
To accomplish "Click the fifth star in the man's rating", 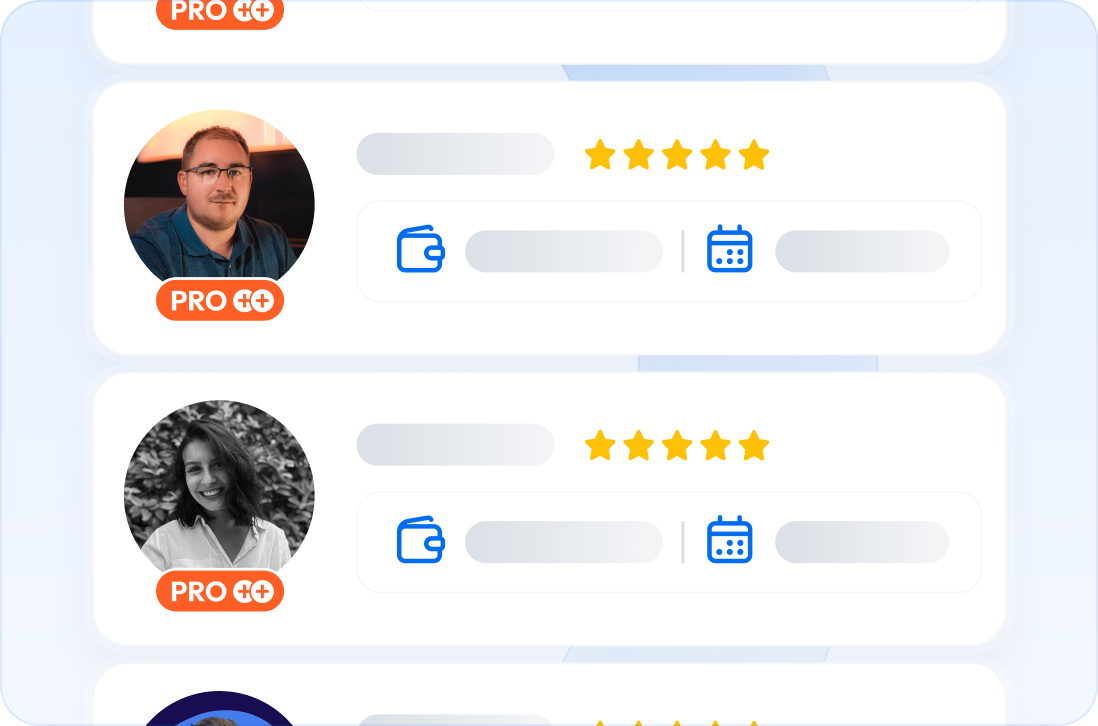I will tap(754, 154).
